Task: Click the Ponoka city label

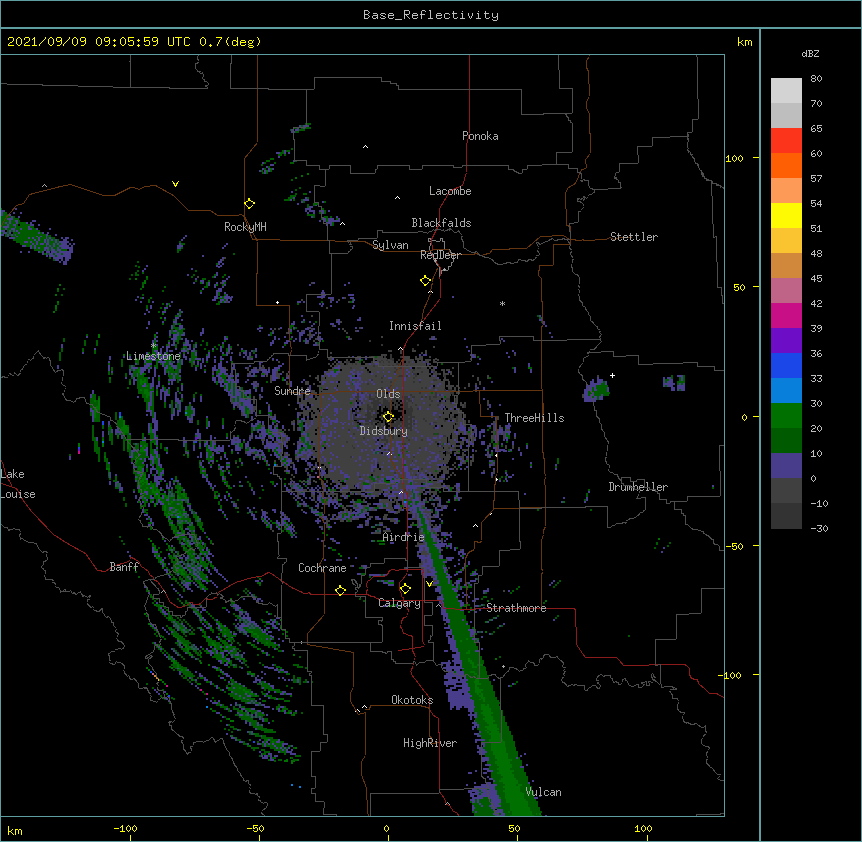Action: (x=480, y=136)
